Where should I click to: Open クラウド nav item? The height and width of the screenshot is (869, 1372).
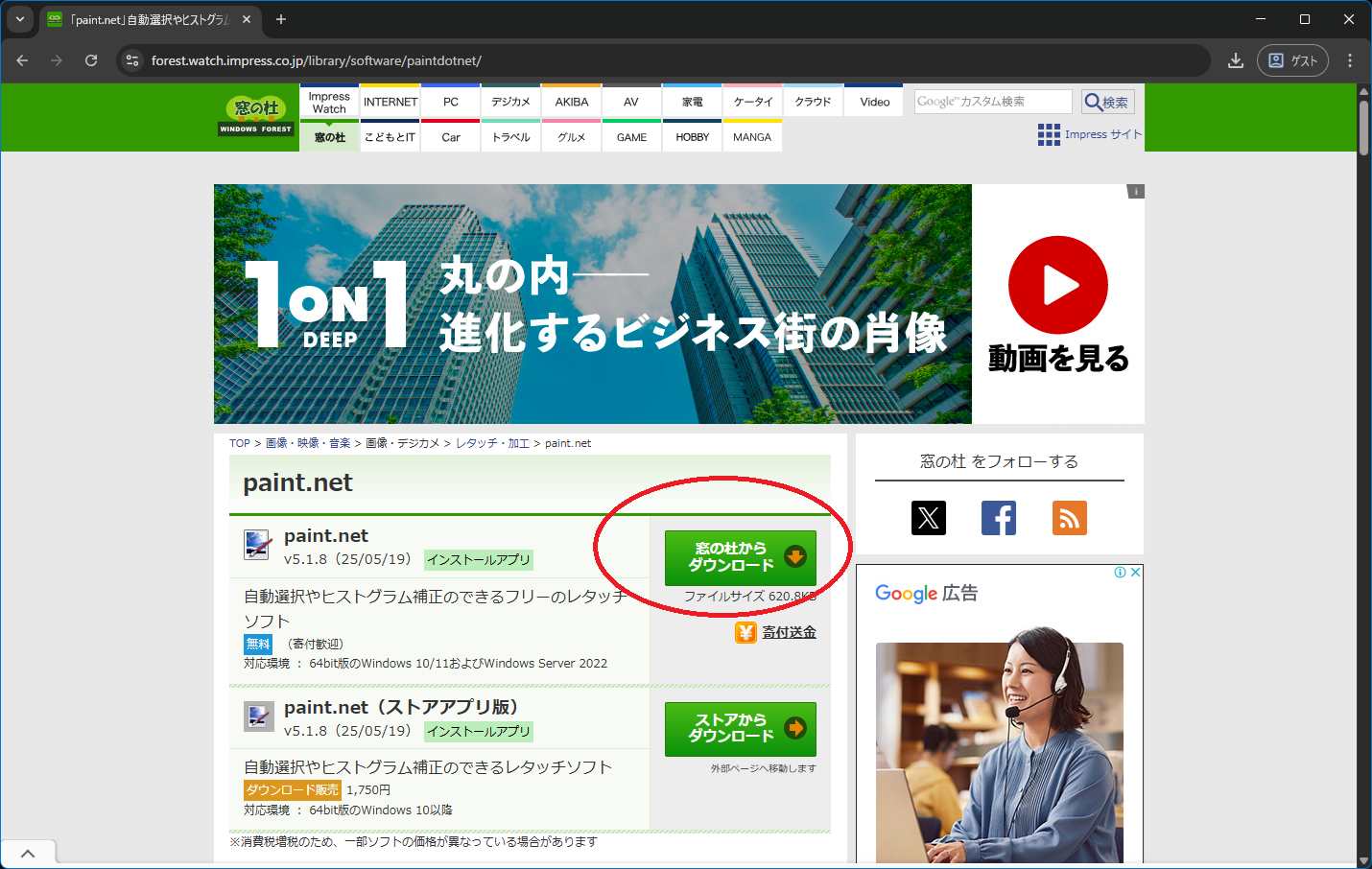click(x=813, y=102)
